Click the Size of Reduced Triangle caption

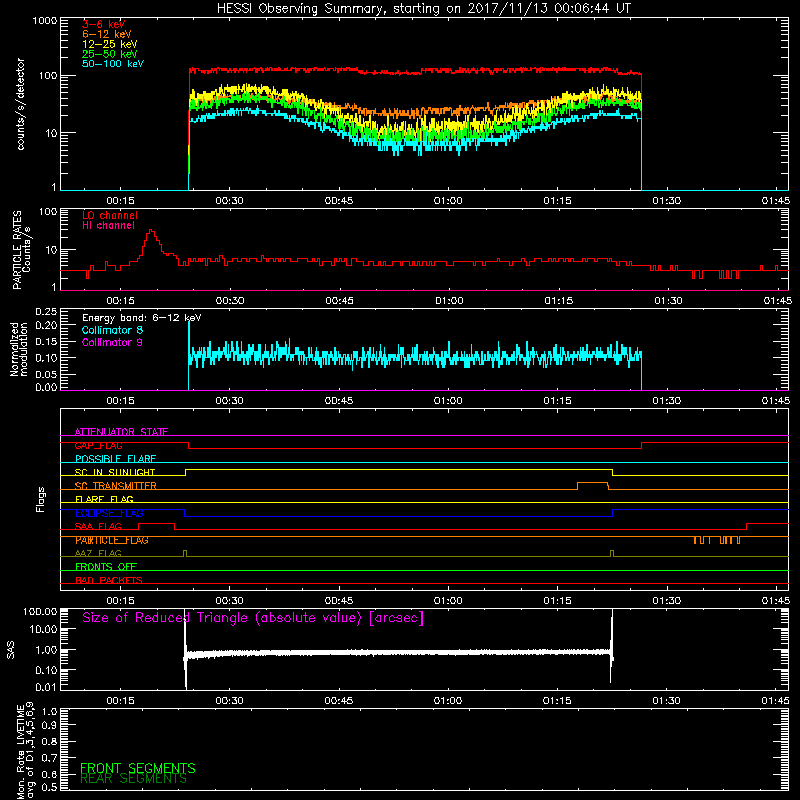[x=253, y=618]
